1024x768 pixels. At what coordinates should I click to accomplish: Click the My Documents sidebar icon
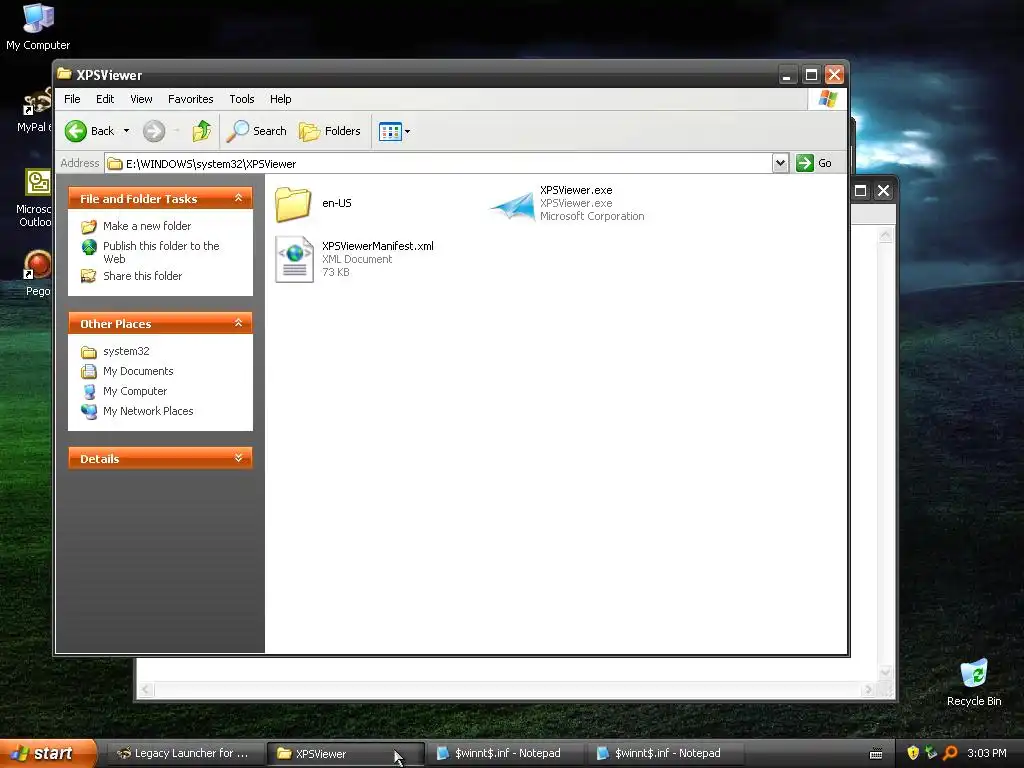[89, 372]
